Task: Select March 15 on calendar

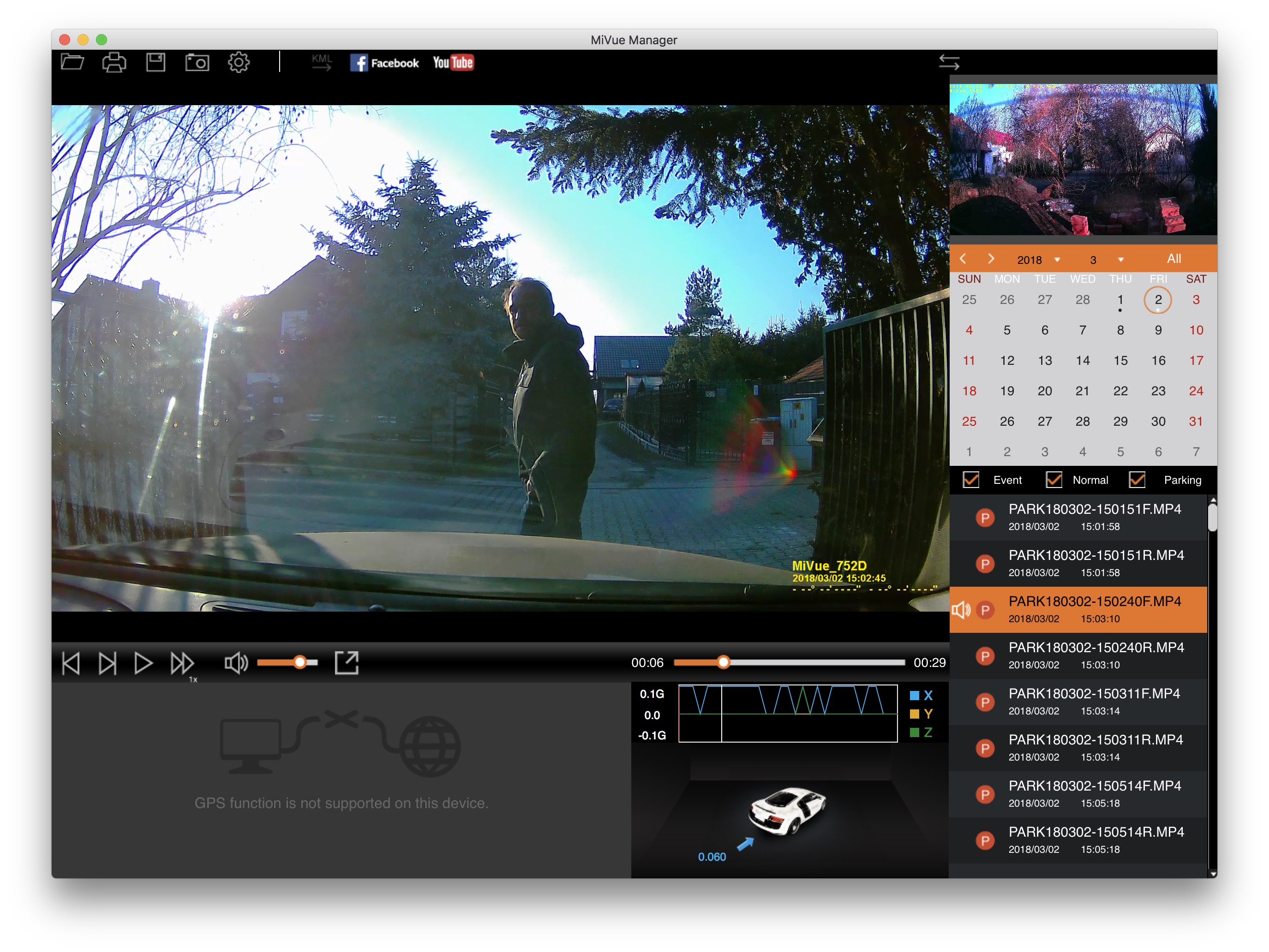Action: [x=1120, y=360]
